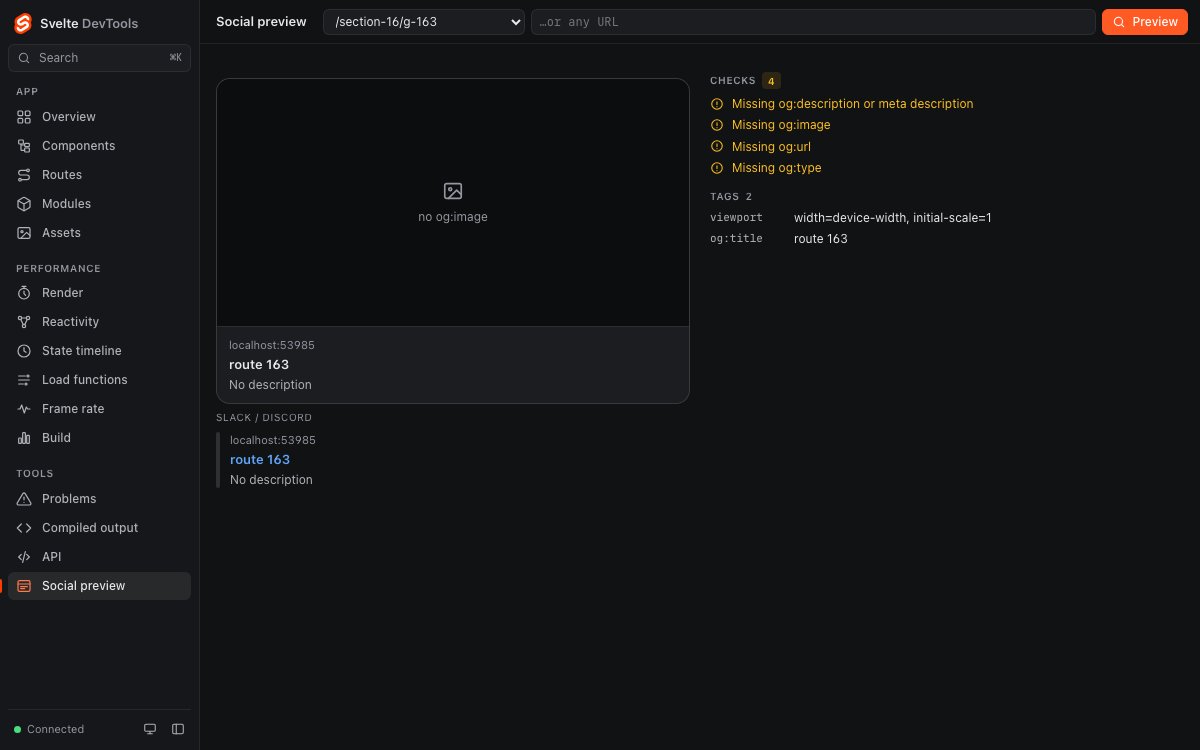Go to the Components section
1200x750 pixels.
click(x=99, y=146)
